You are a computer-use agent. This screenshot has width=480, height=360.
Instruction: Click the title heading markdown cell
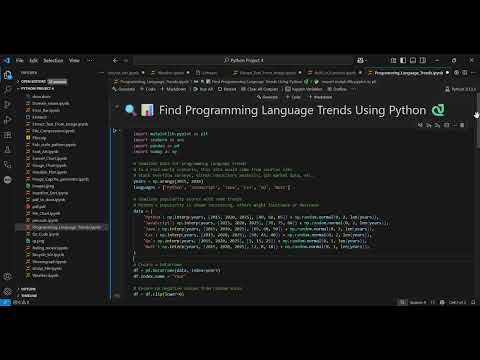[x=285, y=110]
